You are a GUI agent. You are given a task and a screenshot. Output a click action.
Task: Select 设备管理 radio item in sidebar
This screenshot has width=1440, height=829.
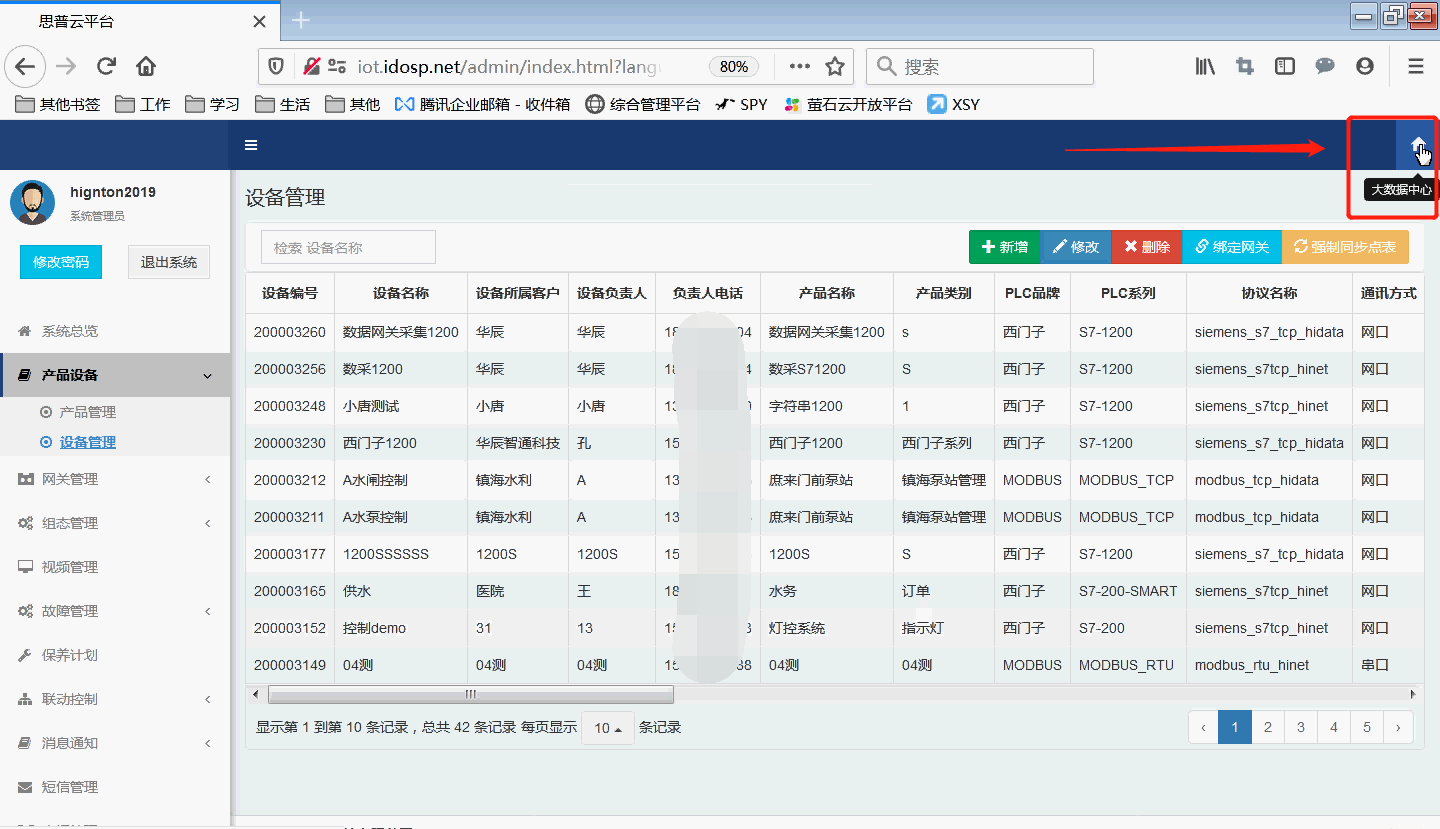click(87, 442)
